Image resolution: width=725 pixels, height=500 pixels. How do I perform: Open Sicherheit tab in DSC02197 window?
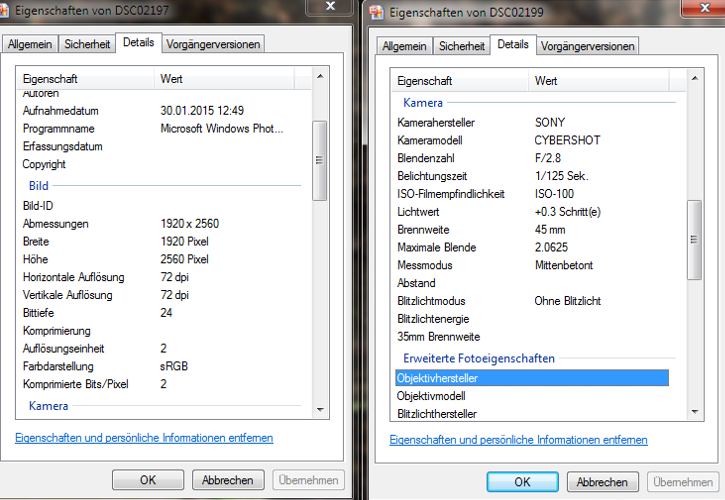(87, 44)
